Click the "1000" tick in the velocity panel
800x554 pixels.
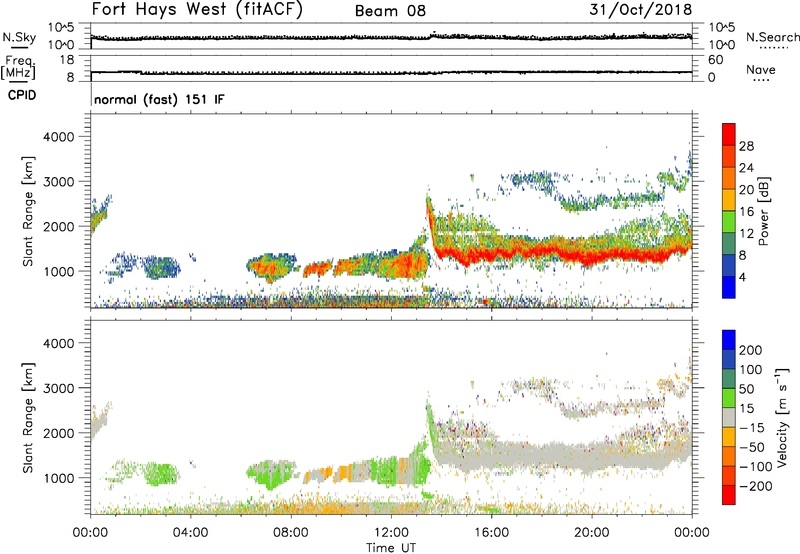click(x=59, y=478)
